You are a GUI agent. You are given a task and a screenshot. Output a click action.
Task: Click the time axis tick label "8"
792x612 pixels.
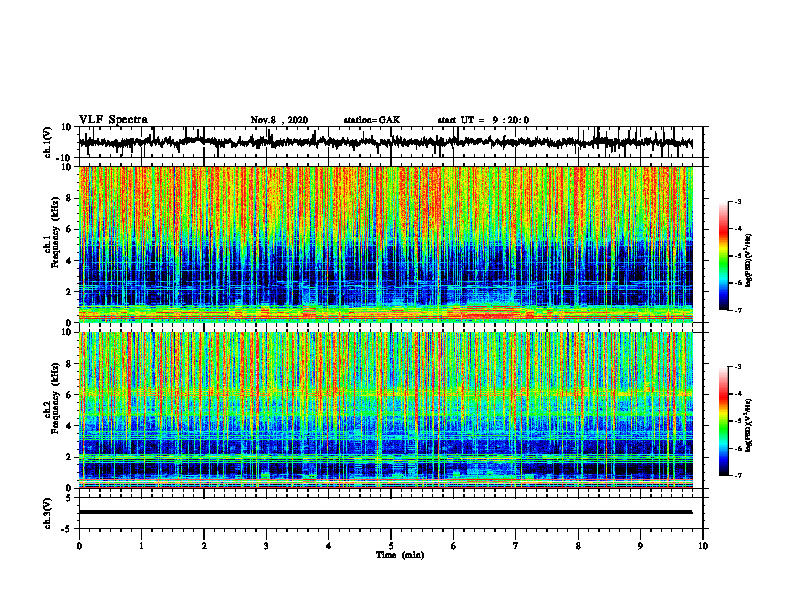pyautogui.click(x=578, y=546)
